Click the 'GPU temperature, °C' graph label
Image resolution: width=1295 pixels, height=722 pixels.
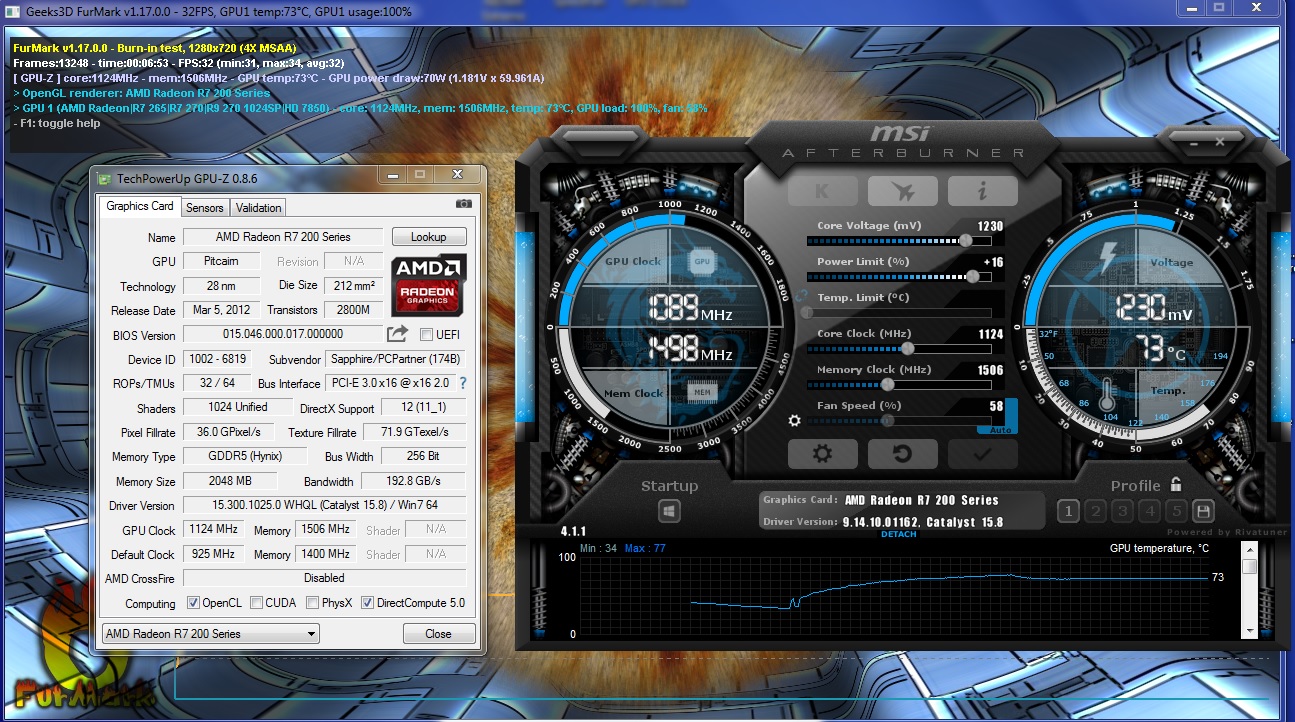[x=1159, y=548]
